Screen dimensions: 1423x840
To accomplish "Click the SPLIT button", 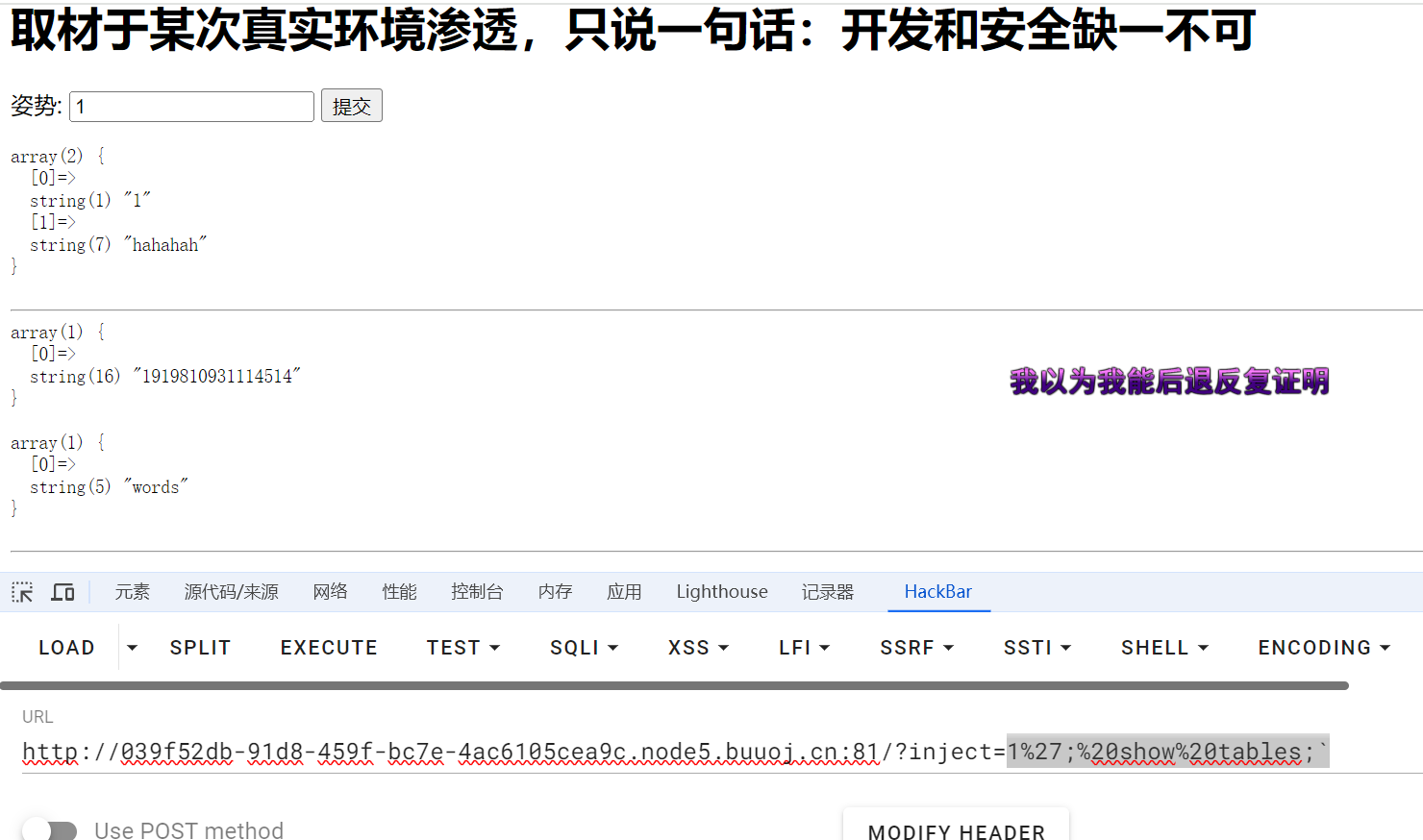I will [200, 648].
